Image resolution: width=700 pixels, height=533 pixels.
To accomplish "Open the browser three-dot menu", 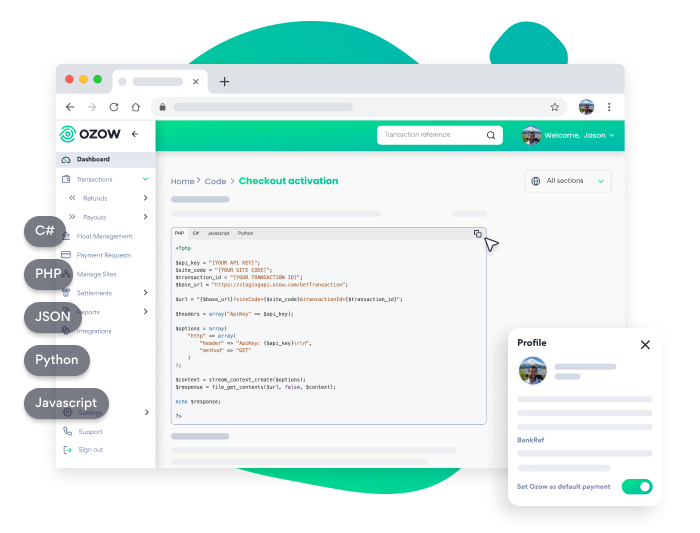I will [609, 107].
